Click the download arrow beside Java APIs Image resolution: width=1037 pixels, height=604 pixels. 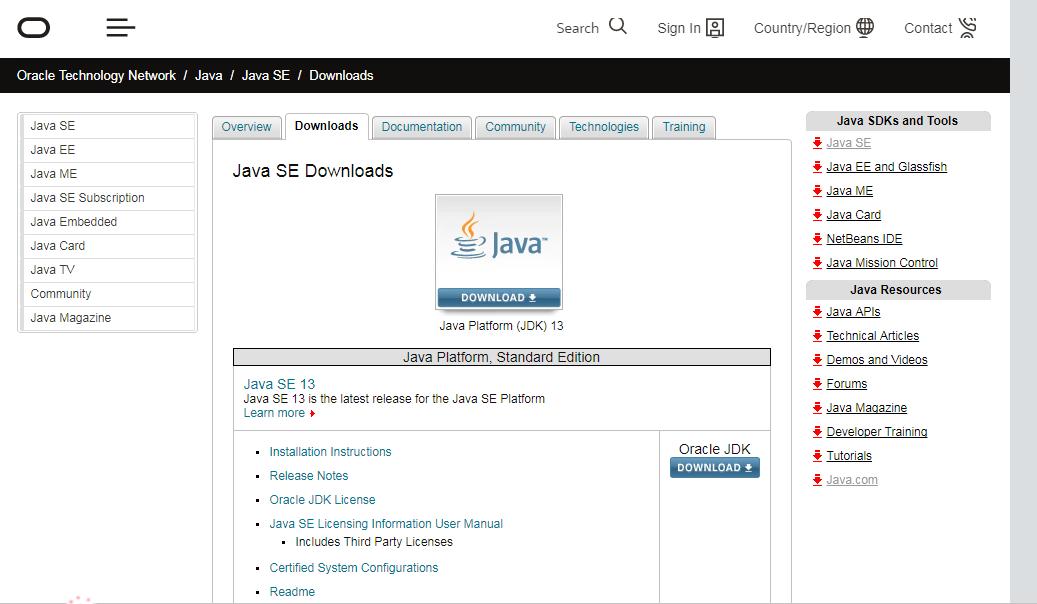817,311
